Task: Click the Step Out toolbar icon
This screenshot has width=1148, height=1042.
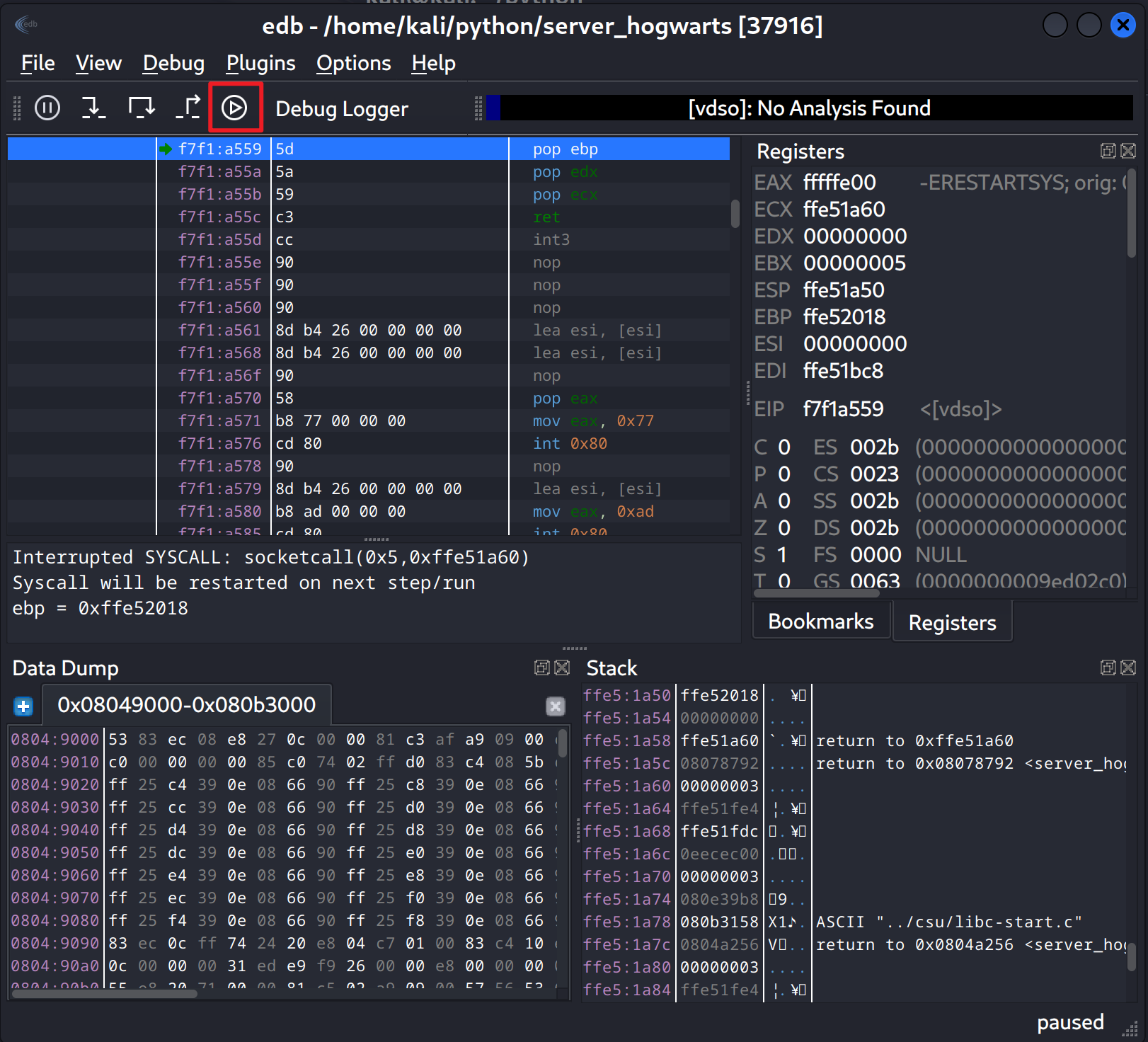Action: (x=188, y=108)
